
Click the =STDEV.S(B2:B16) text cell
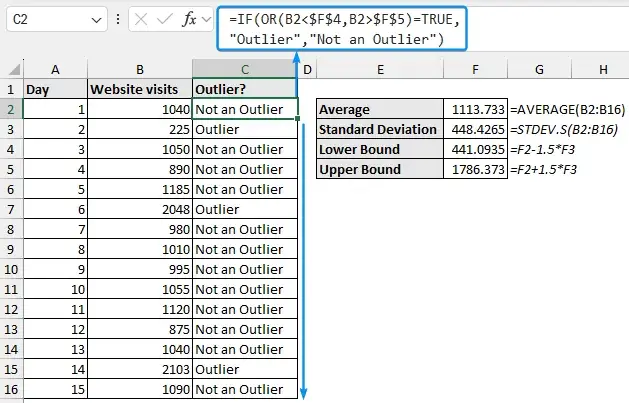(x=564, y=129)
